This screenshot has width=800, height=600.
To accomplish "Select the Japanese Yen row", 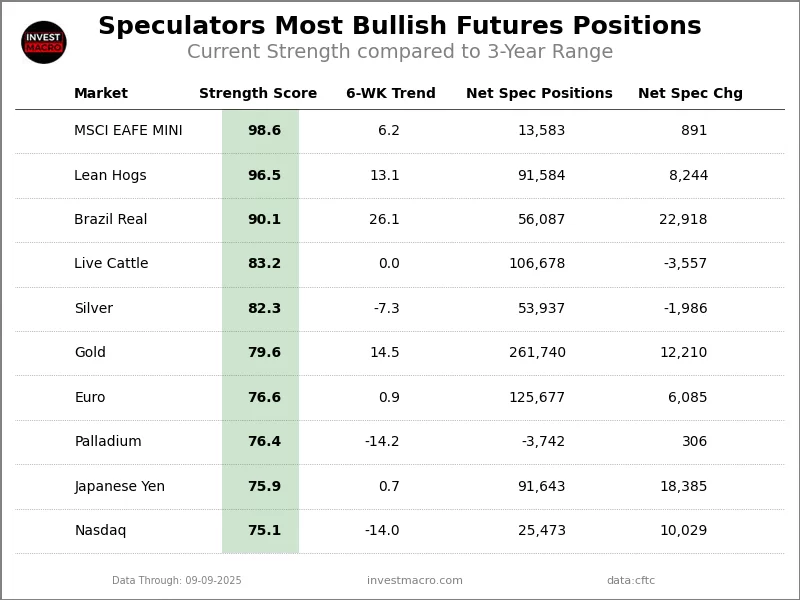I will pyautogui.click(x=120, y=487).
